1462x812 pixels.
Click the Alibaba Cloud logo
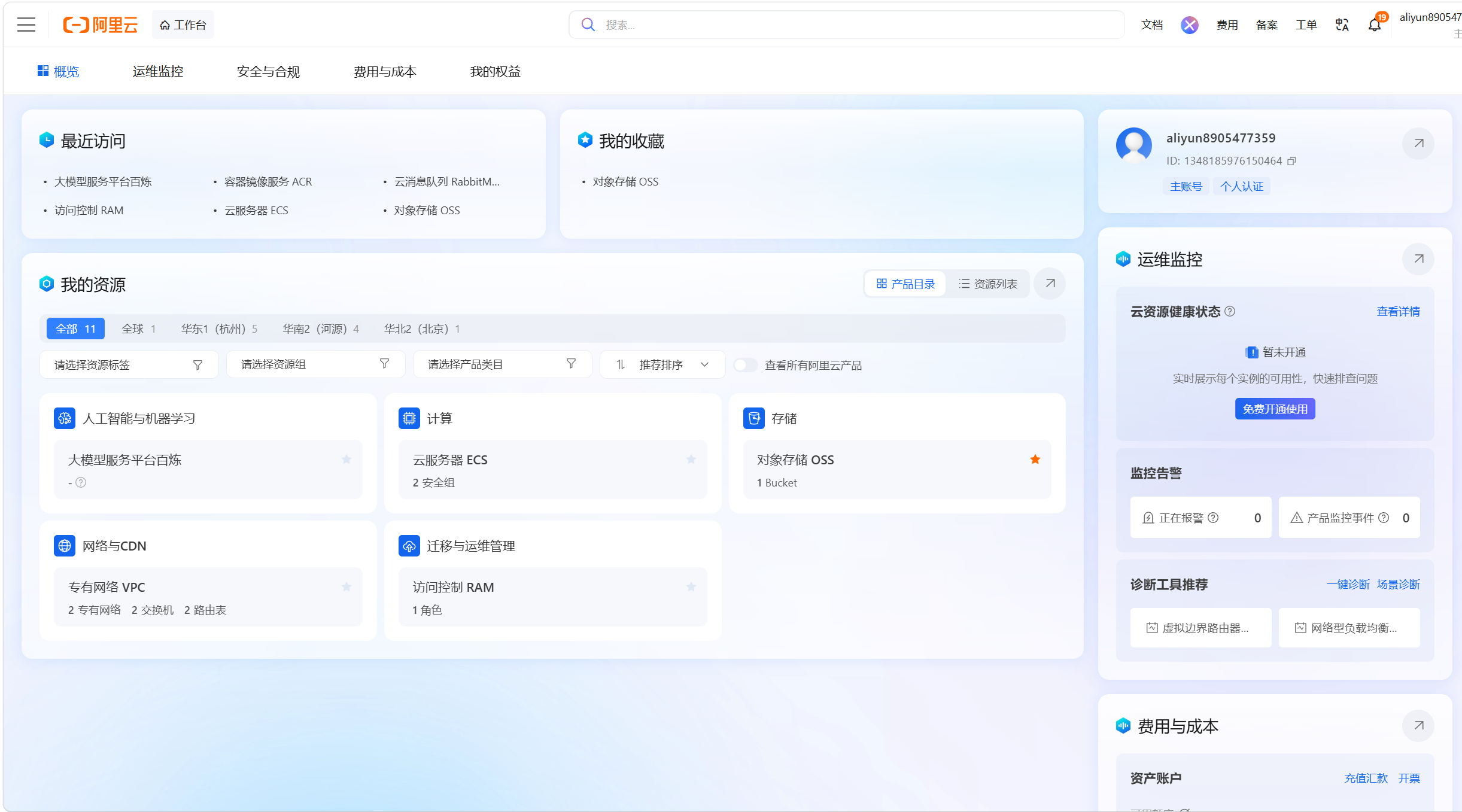point(100,25)
